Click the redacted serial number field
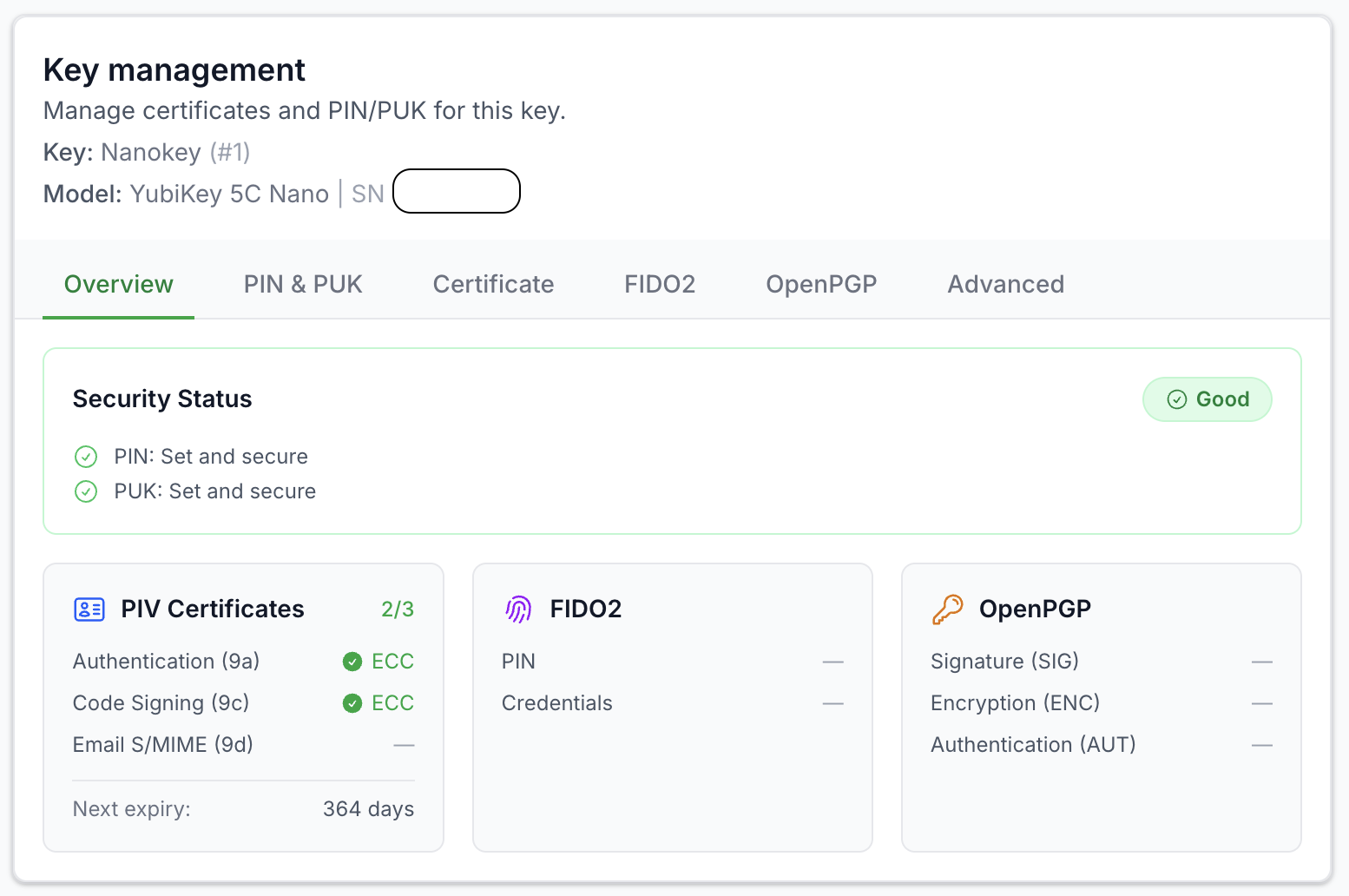 pyautogui.click(x=457, y=192)
